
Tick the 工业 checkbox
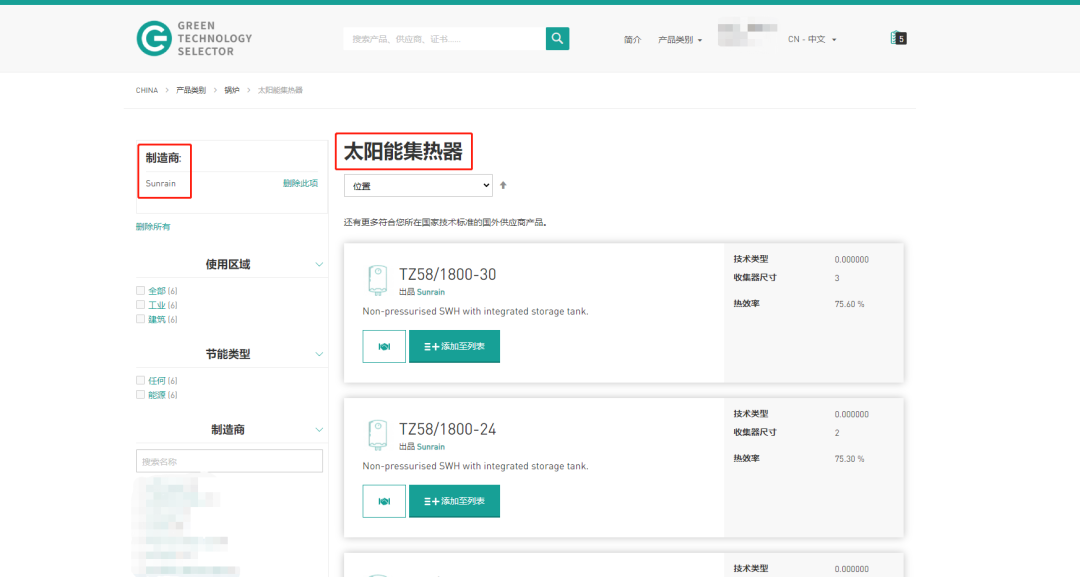coord(141,305)
